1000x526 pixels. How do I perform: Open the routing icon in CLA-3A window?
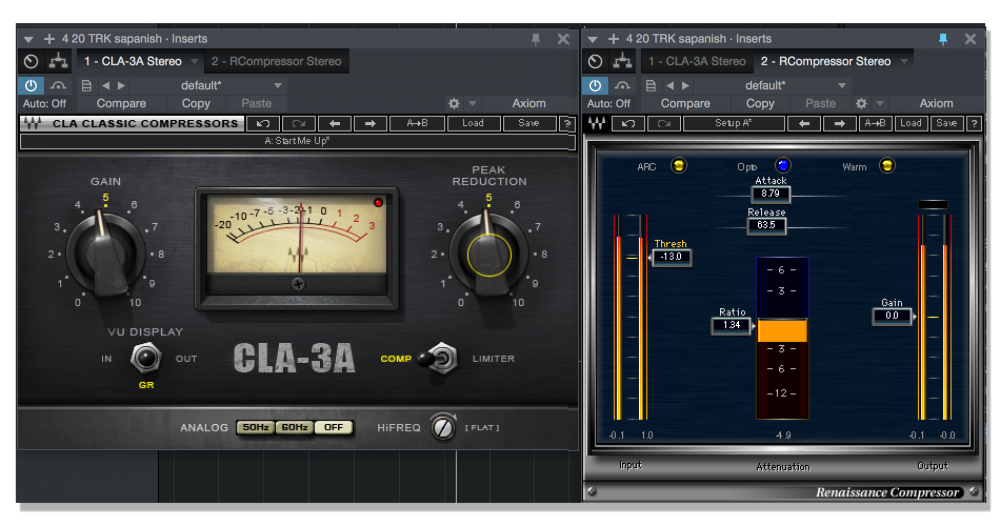coord(59,61)
